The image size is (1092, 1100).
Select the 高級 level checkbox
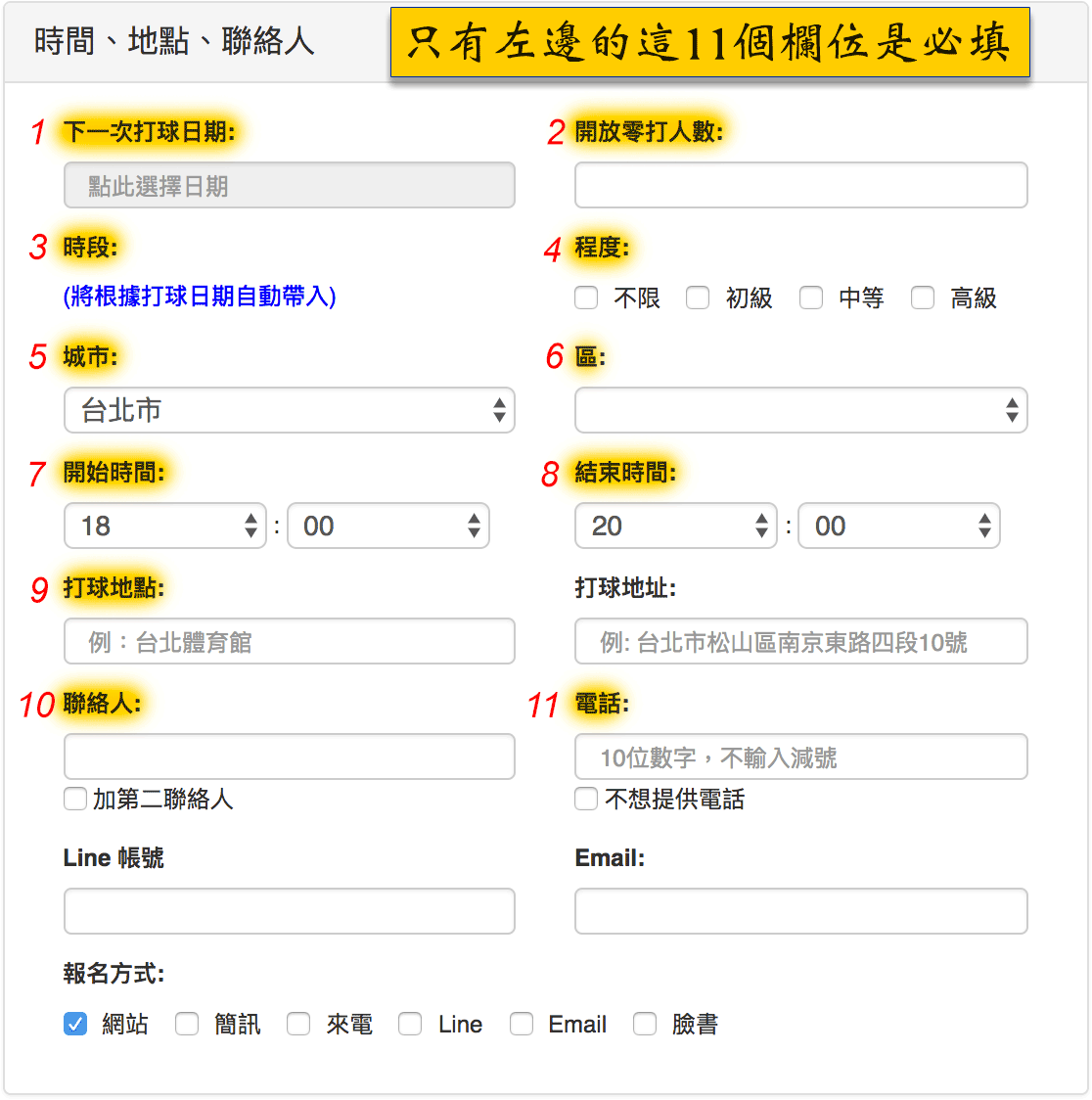[923, 298]
